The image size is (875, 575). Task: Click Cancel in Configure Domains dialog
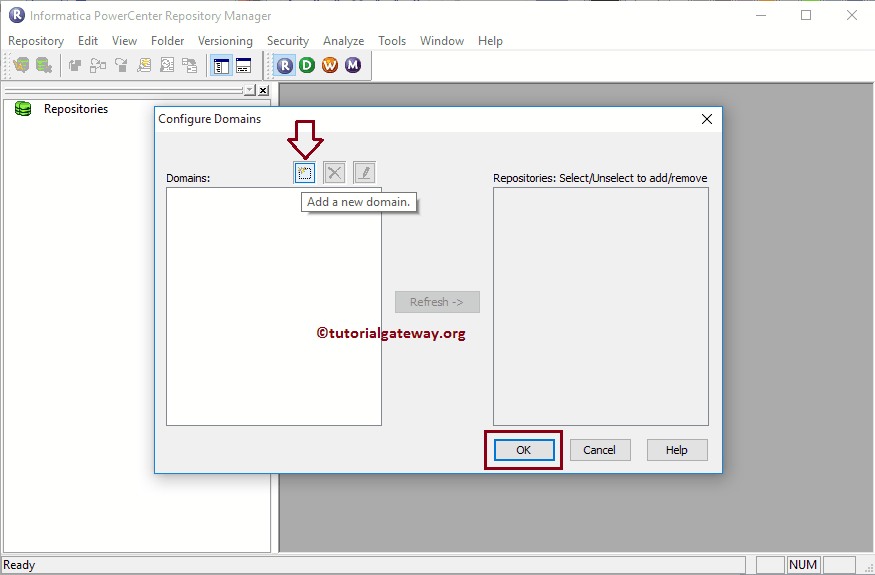(599, 450)
